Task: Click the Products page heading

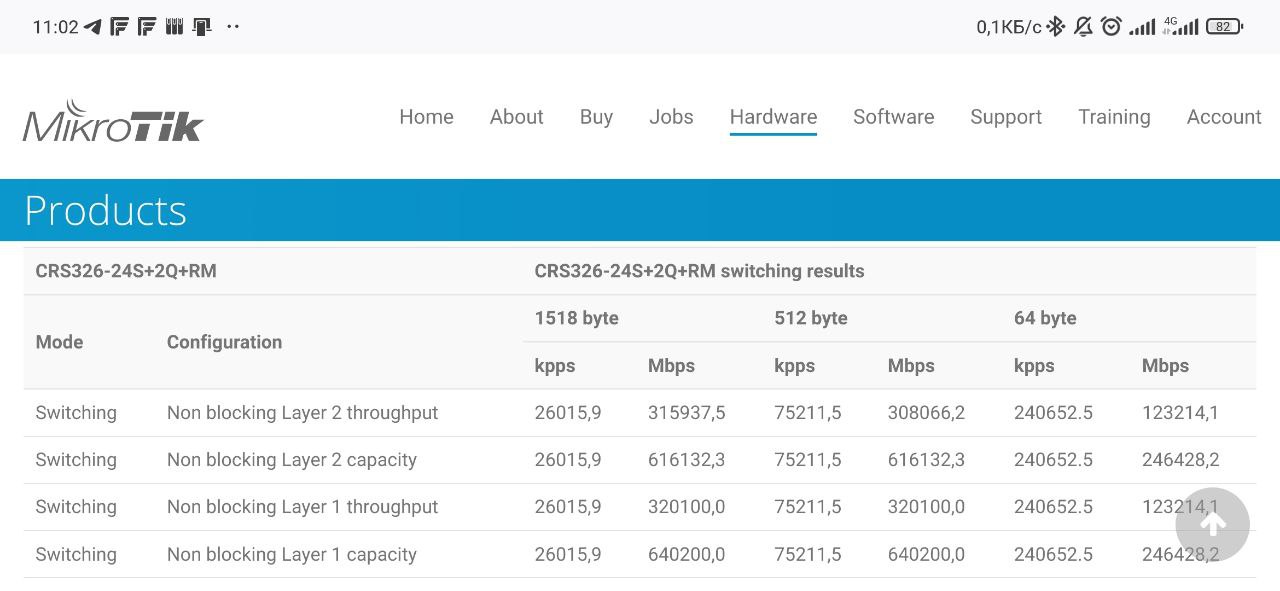Action: point(105,210)
